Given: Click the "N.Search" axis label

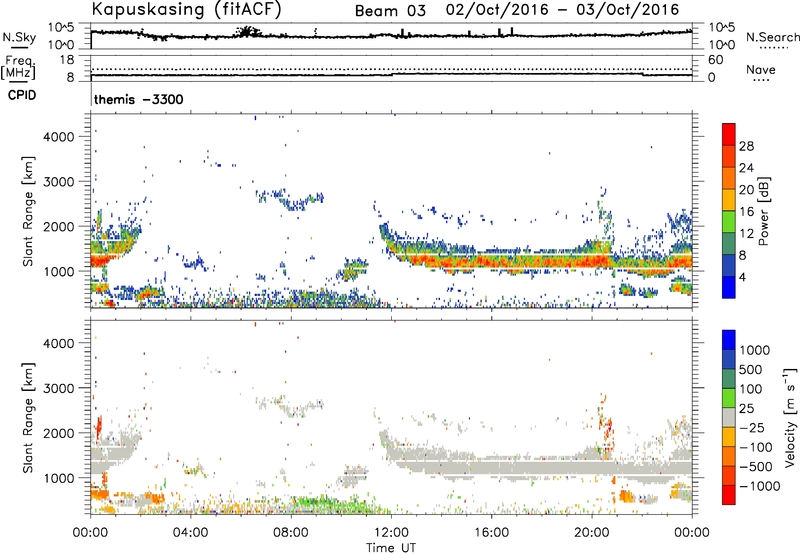Looking at the screenshot, I should coord(772,37).
